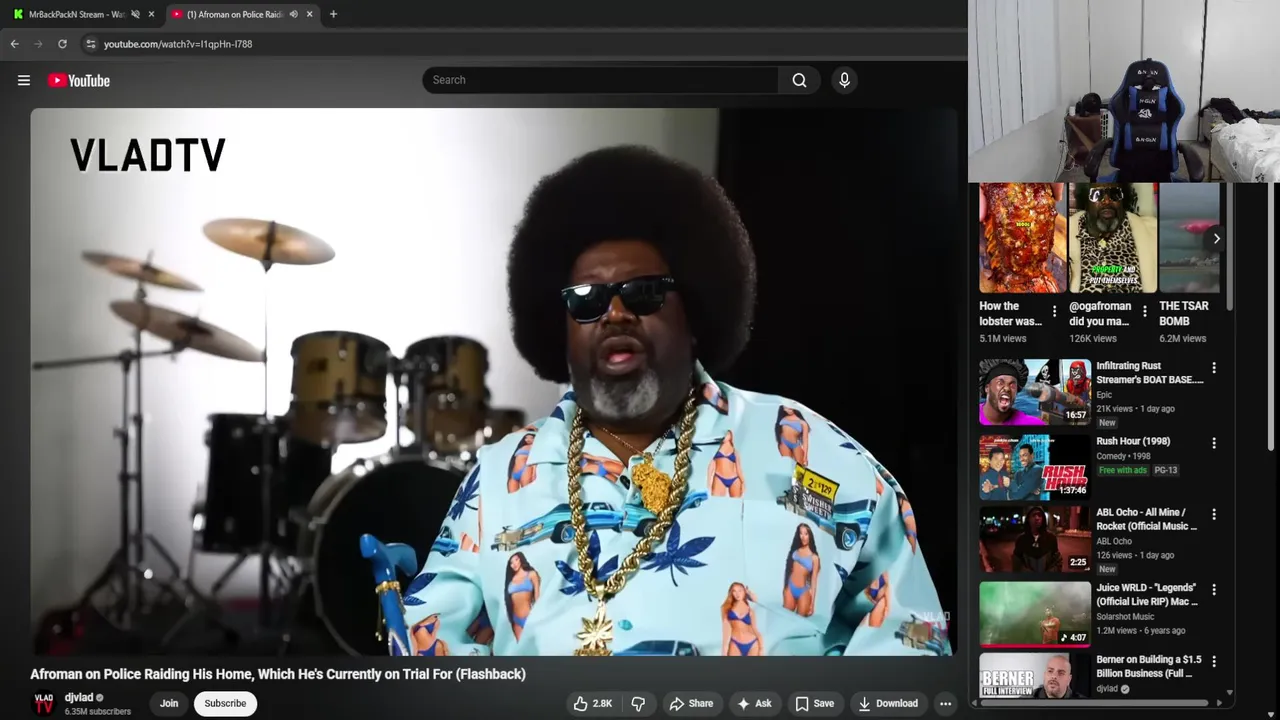Open options for the Infiltrating Rust video
1280x720 pixels.
(x=1214, y=368)
